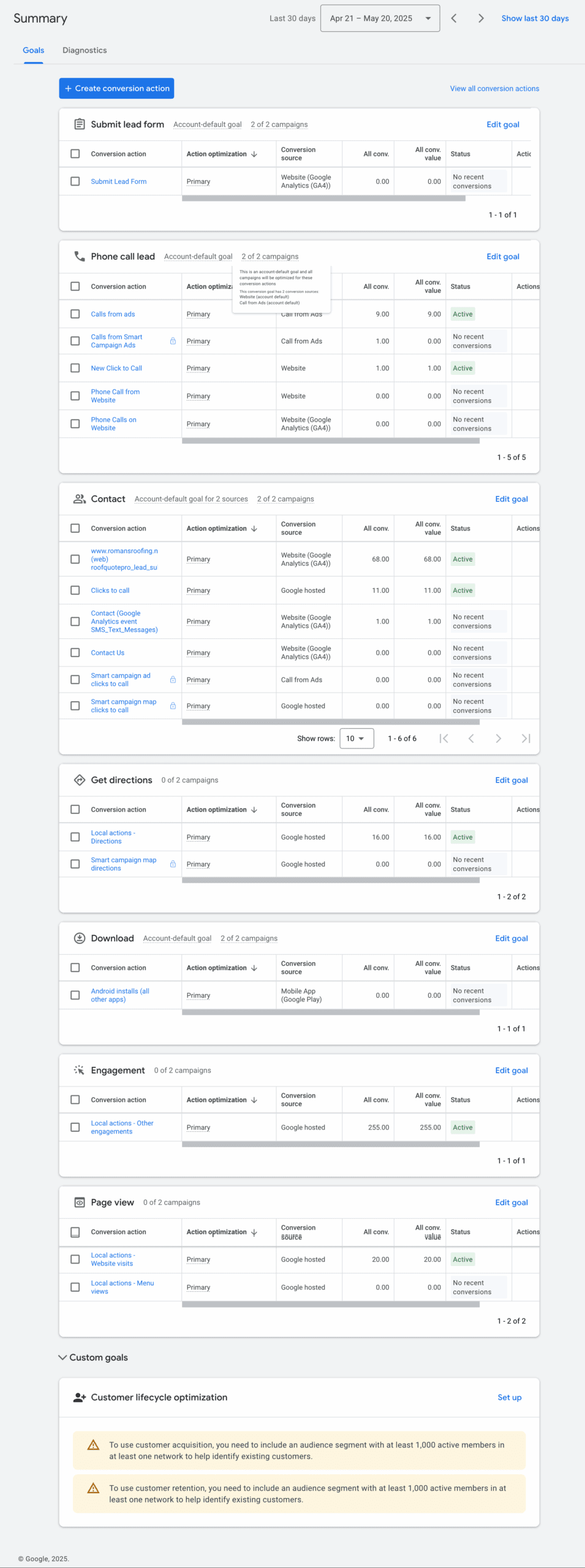Open Primary optimization for Clicks to call row
Viewport: 585px width, 1568px height.
[x=198, y=591]
